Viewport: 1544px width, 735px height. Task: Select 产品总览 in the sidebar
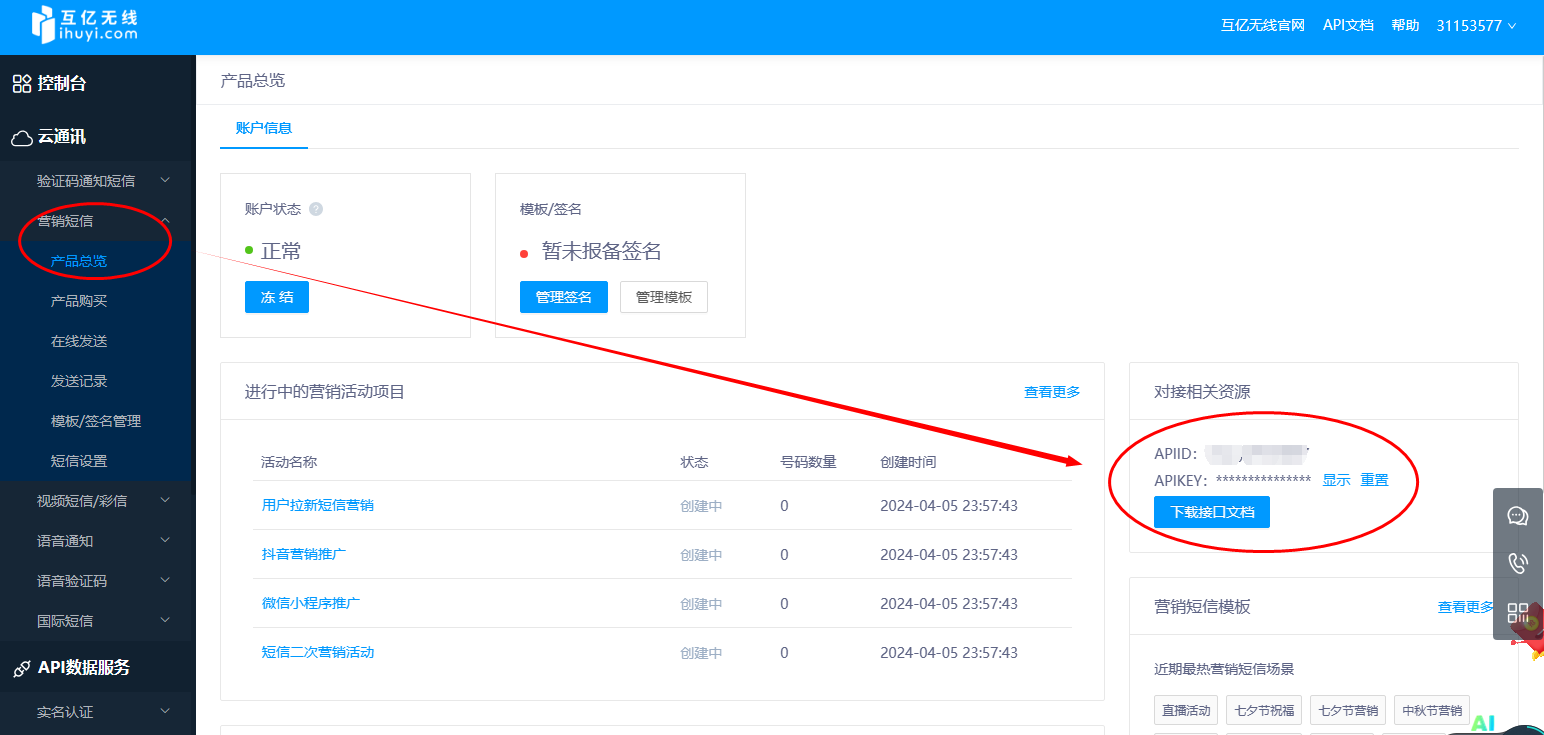click(79, 261)
